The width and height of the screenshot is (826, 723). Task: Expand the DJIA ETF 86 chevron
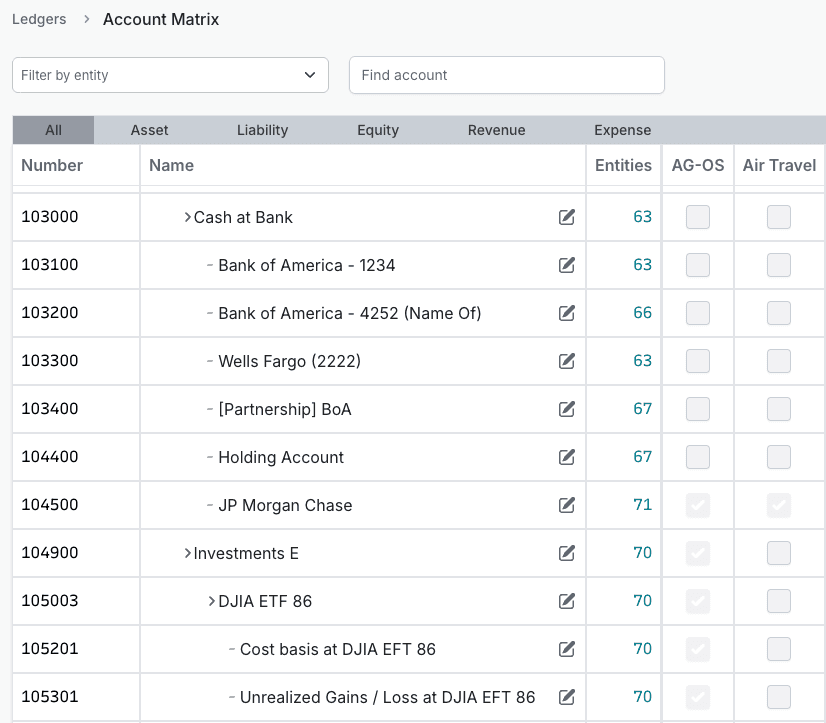pos(211,601)
